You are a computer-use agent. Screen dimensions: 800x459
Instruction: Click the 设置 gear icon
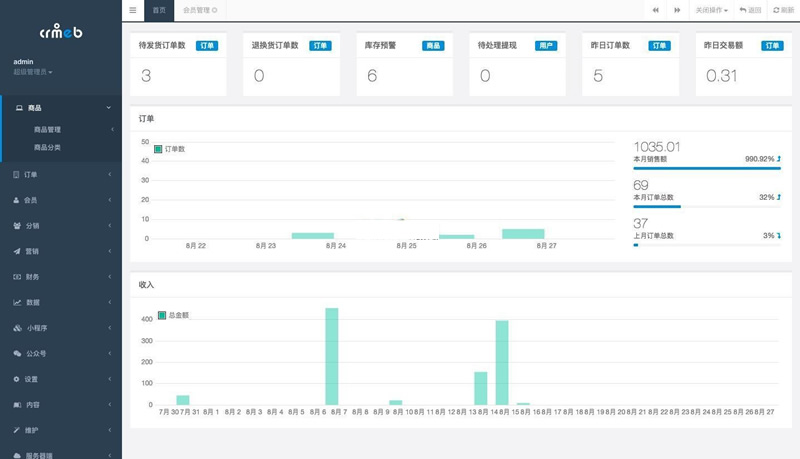(16, 379)
